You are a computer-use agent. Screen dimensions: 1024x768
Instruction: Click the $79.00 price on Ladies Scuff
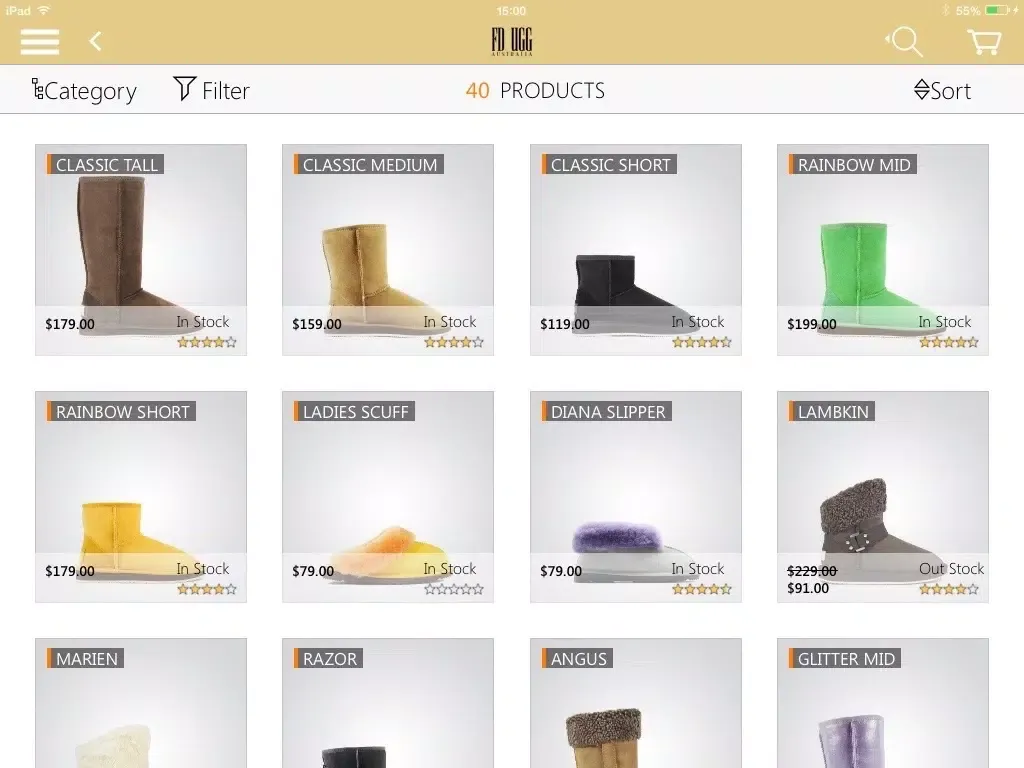(313, 571)
